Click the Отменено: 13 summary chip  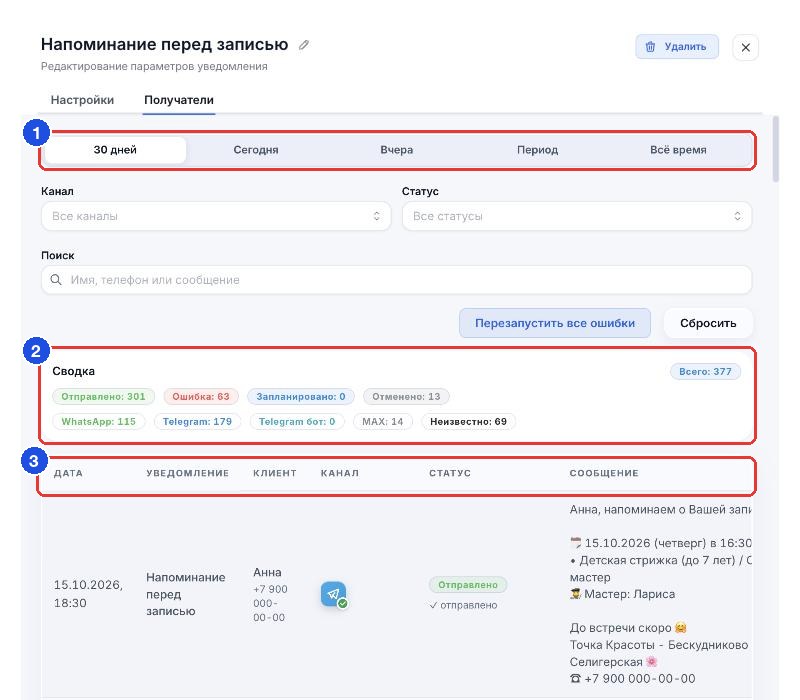pyautogui.click(x=406, y=396)
